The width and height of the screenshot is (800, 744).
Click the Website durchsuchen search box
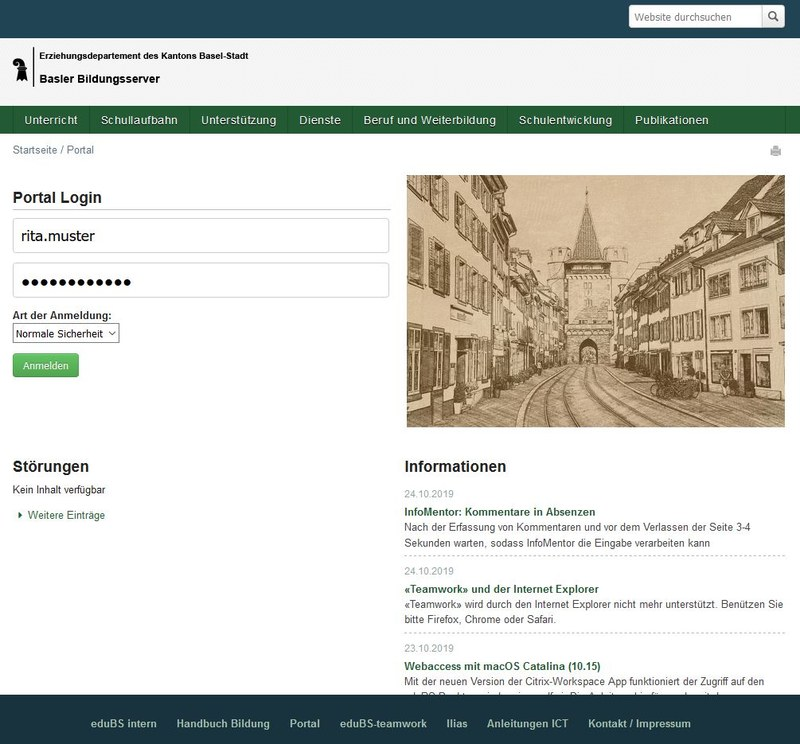[x=692, y=16]
